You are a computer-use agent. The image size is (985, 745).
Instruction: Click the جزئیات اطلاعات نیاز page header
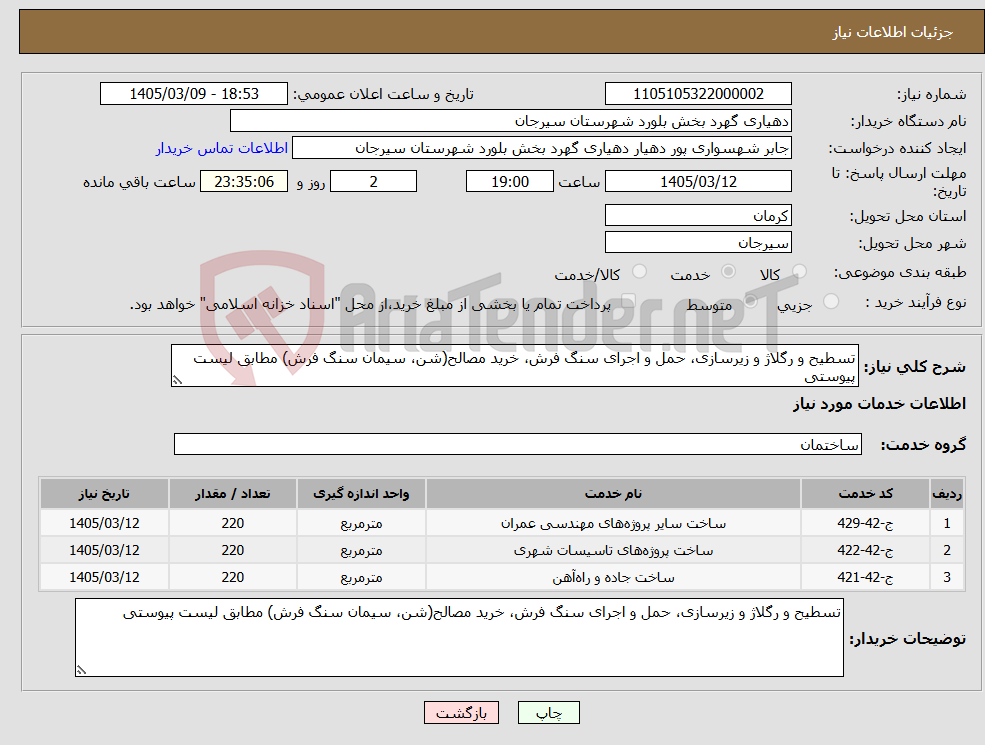tap(893, 32)
